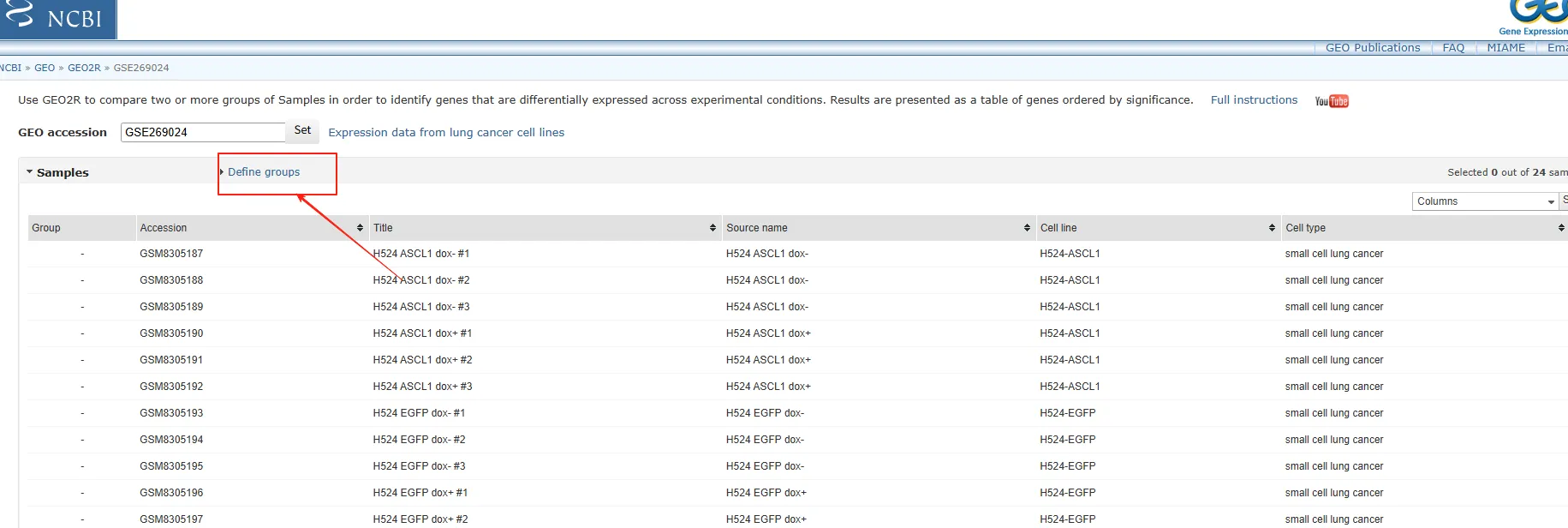The height and width of the screenshot is (528, 1568).
Task: Open the Full instructions link
Action: pyautogui.click(x=1254, y=100)
